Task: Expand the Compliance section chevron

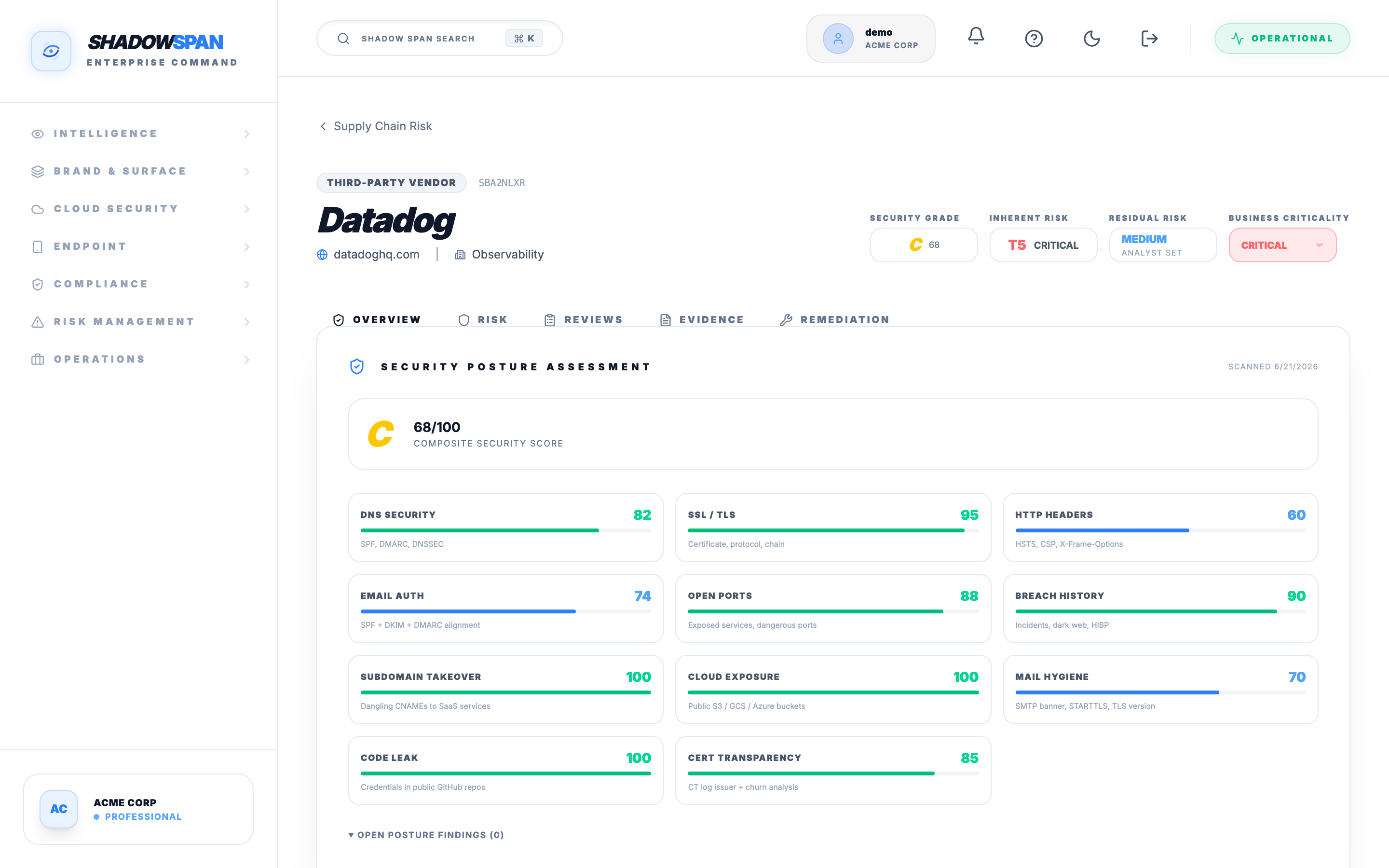Action: coord(247,284)
